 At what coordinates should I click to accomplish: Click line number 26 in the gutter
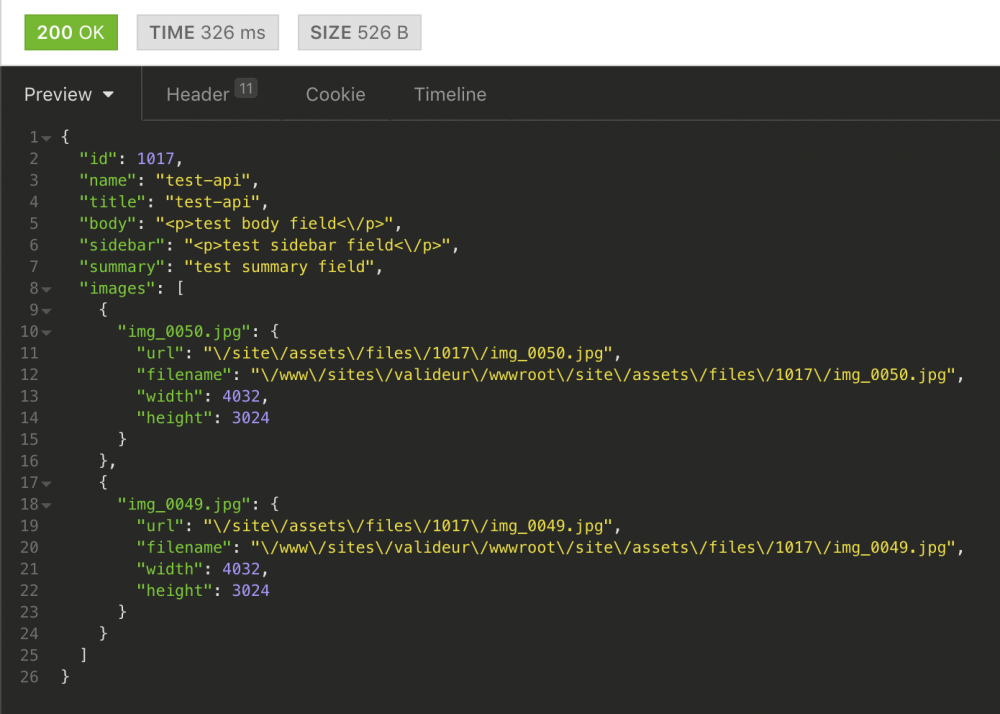tap(29, 677)
